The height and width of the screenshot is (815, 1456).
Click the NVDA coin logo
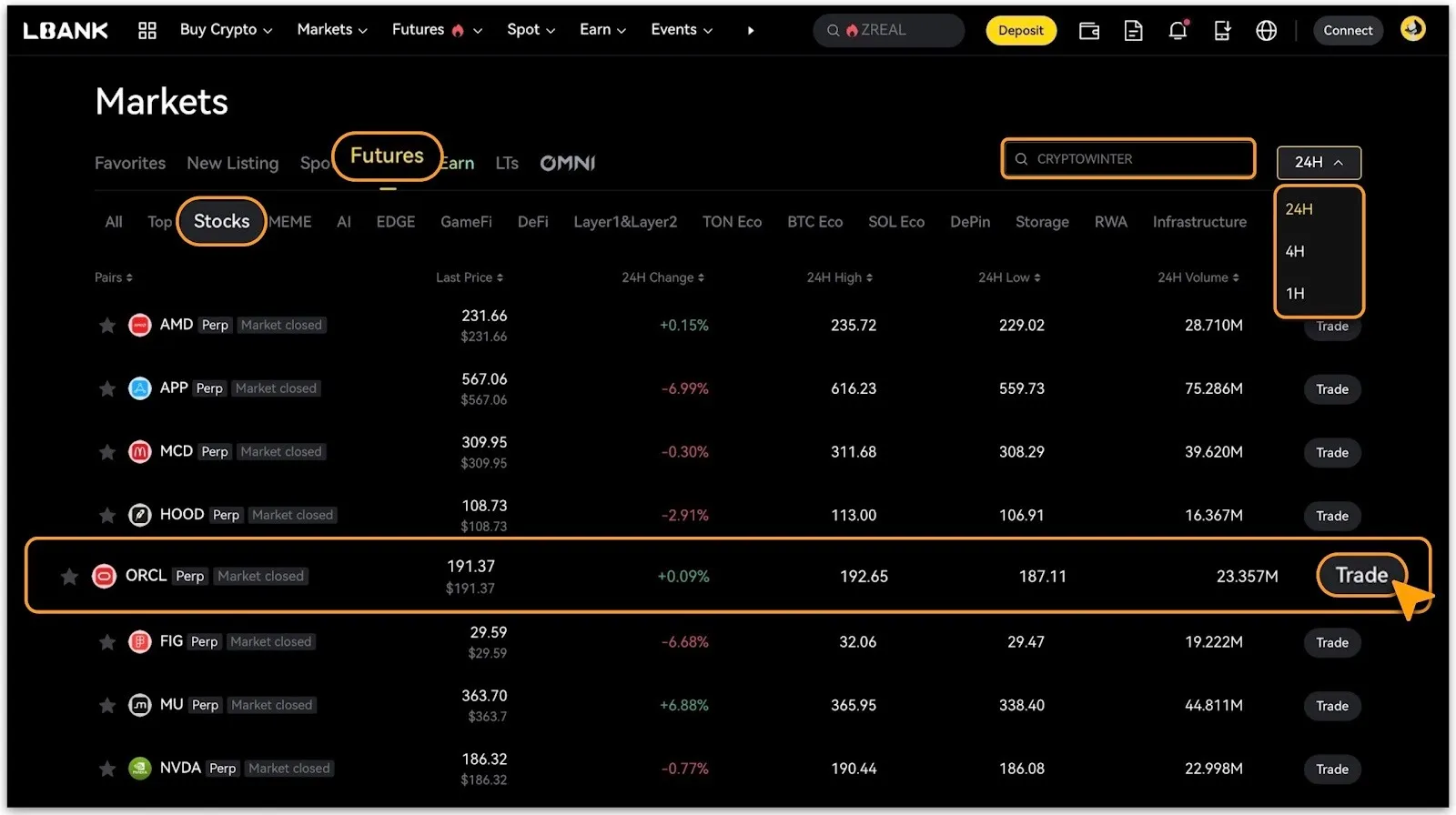point(139,769)
